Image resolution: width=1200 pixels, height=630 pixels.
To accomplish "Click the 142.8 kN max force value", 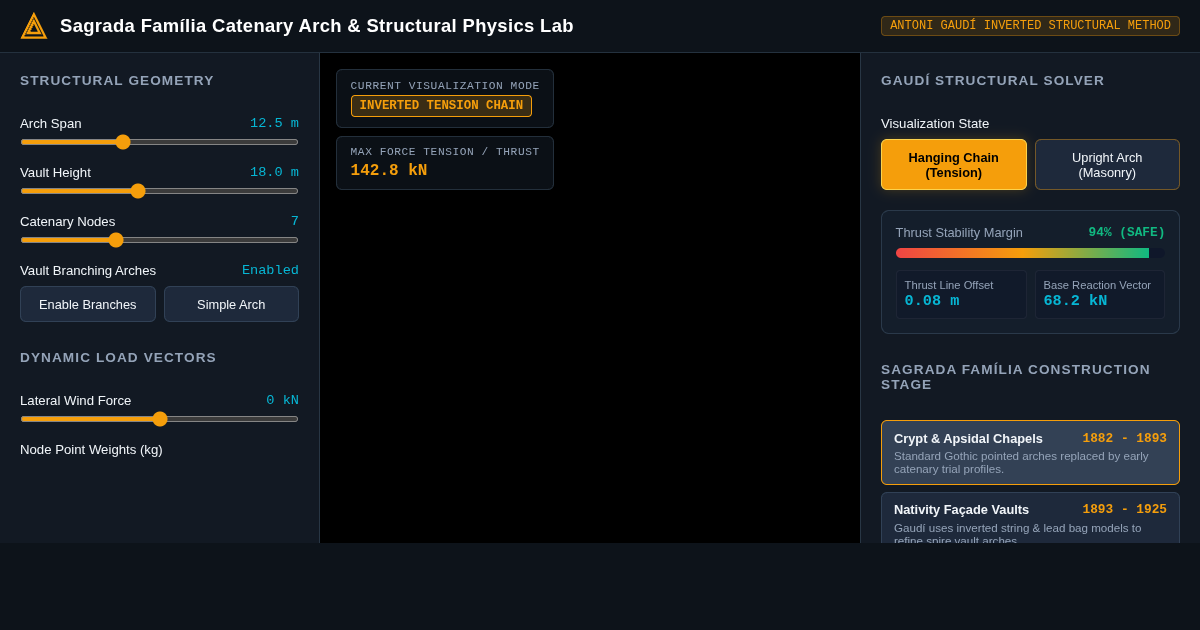I will 389,171.
